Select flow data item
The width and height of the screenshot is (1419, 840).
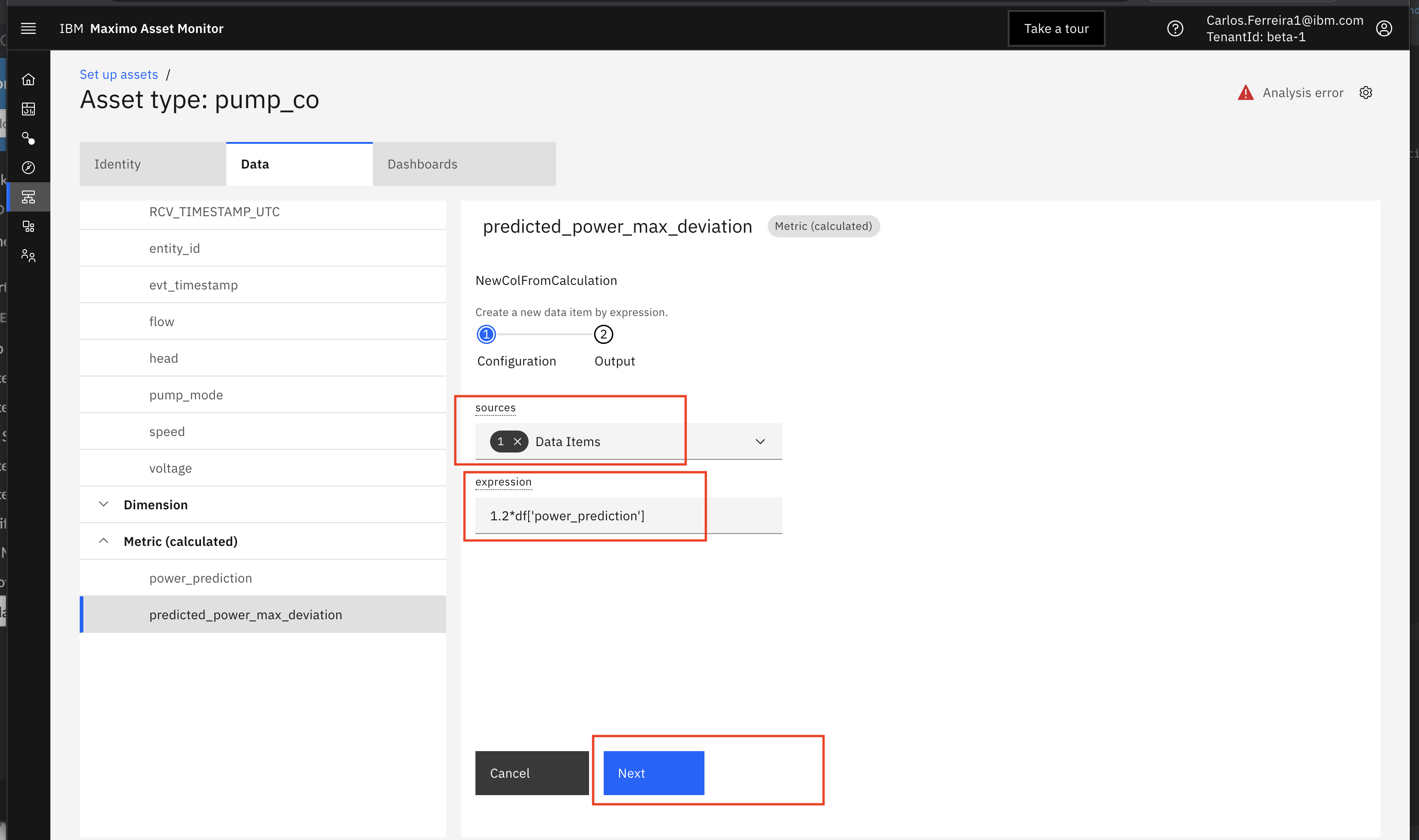262,322
